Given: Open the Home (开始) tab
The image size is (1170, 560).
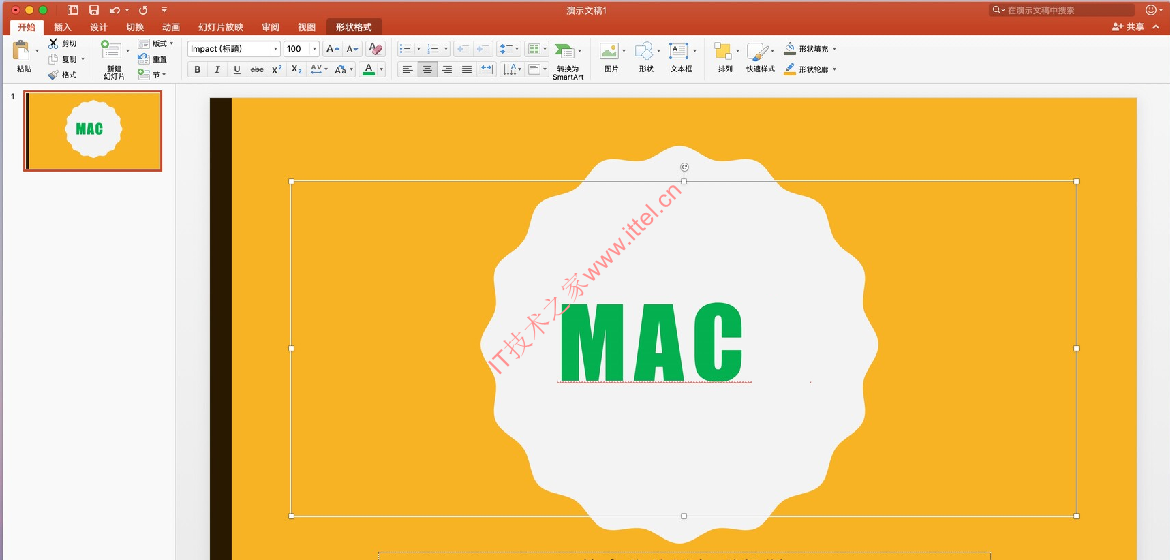Looking at the screenshot, I should pyautogui.click(x=26, y=27).
